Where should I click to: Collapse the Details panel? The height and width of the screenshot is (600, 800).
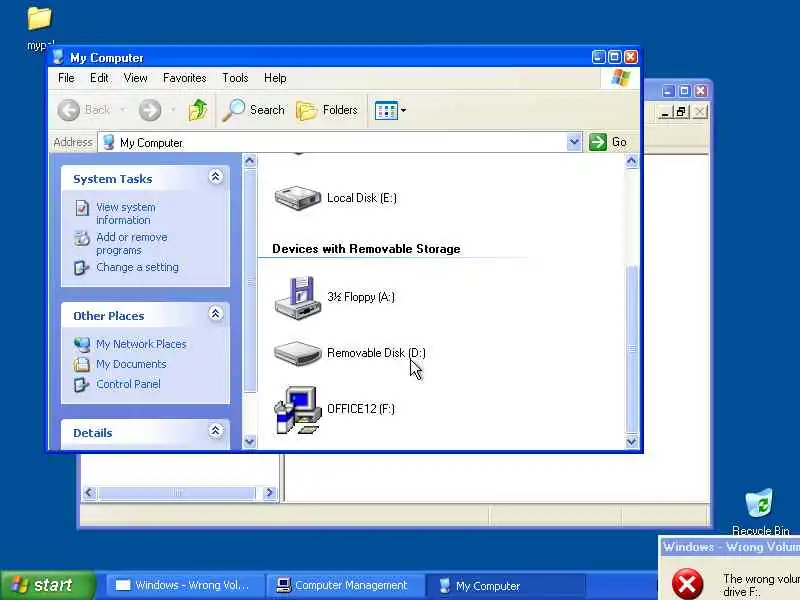coord(215,431)
